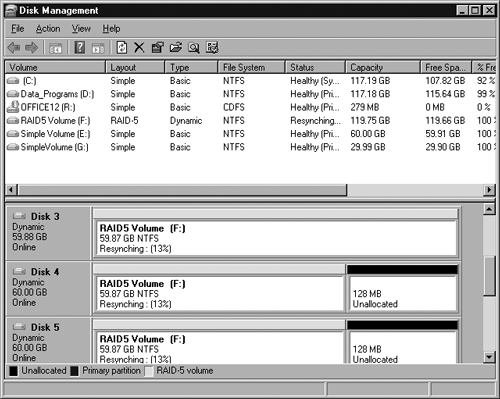The height and width of the screenshot is (399, 500).
Task: Click the 117.19 GB capacity cell
Action: (370, 81)
